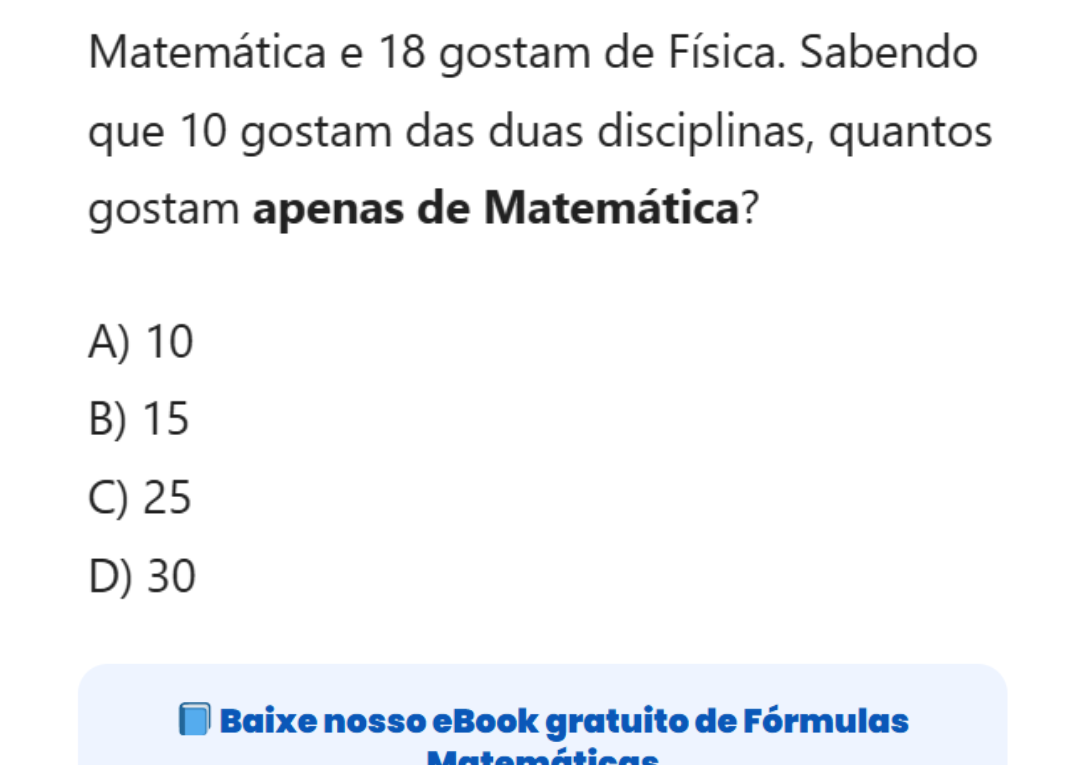Click the bold phrase "apenas de Matemática"

[x=495, y=209]
